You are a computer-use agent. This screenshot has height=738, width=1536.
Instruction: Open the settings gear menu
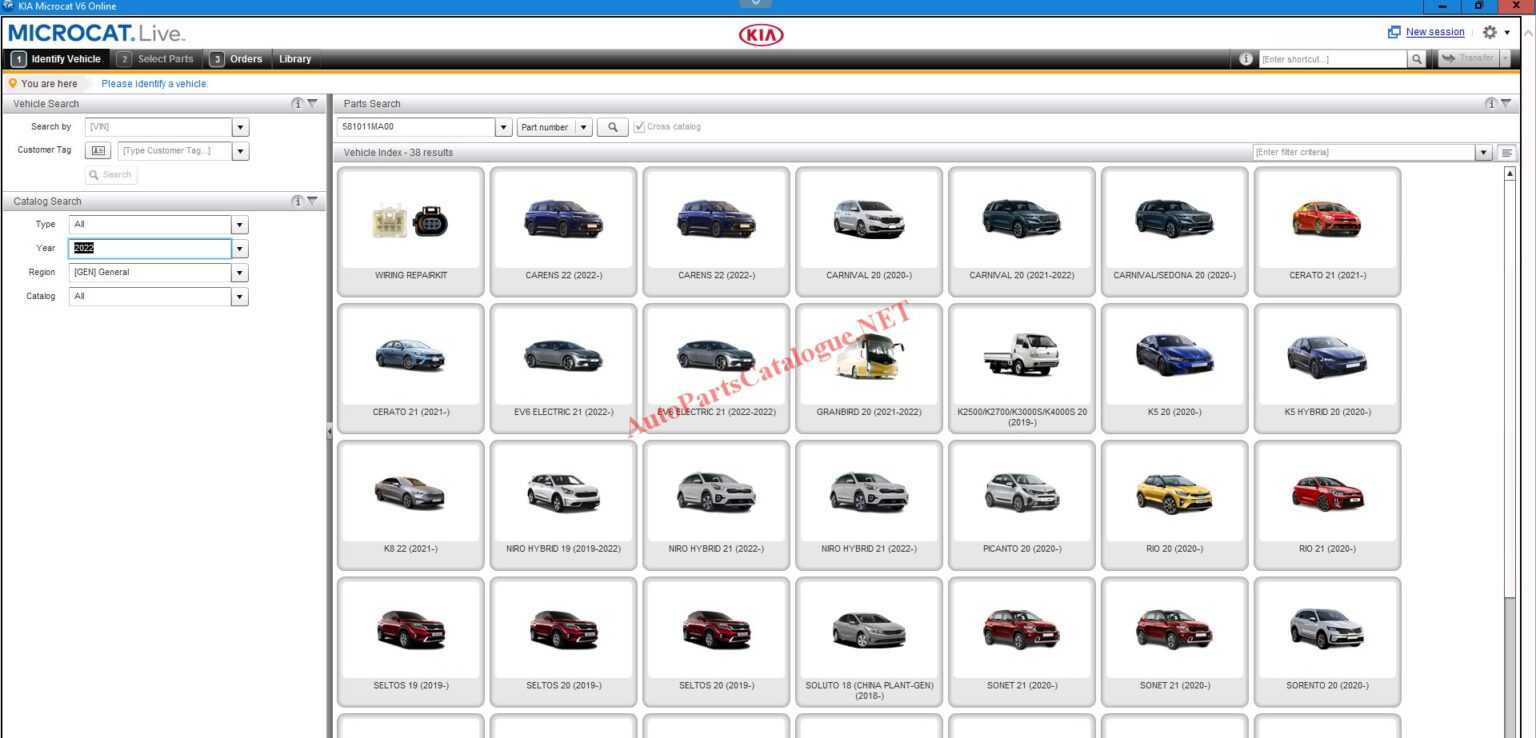pyautogui.click(x=1489, y=32)
